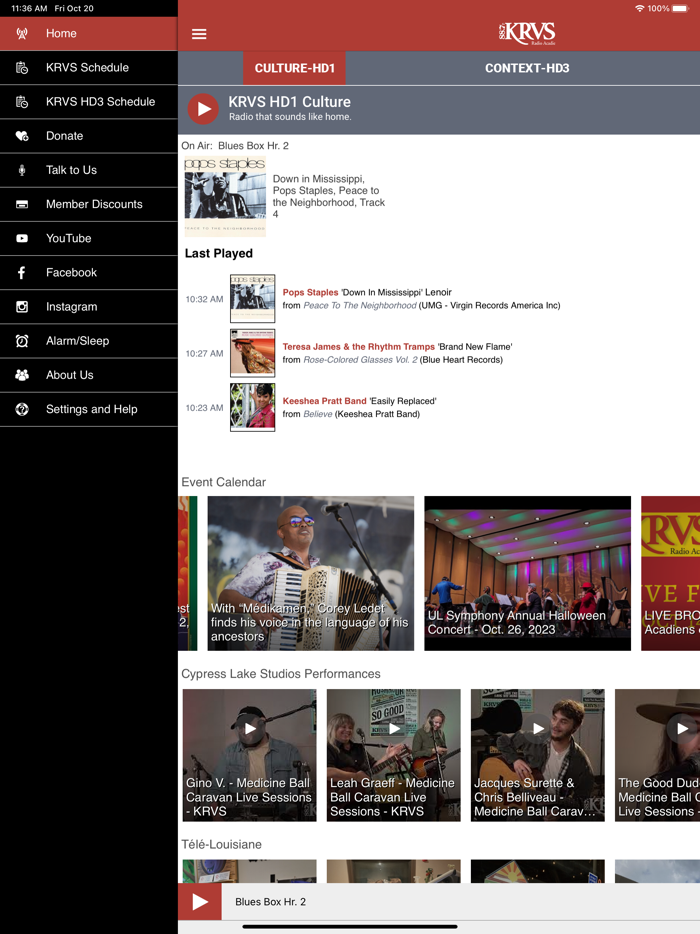Tap the battery indicator in status bar
This screenshot has width=700, height=934.
click(x=680, y=8)
